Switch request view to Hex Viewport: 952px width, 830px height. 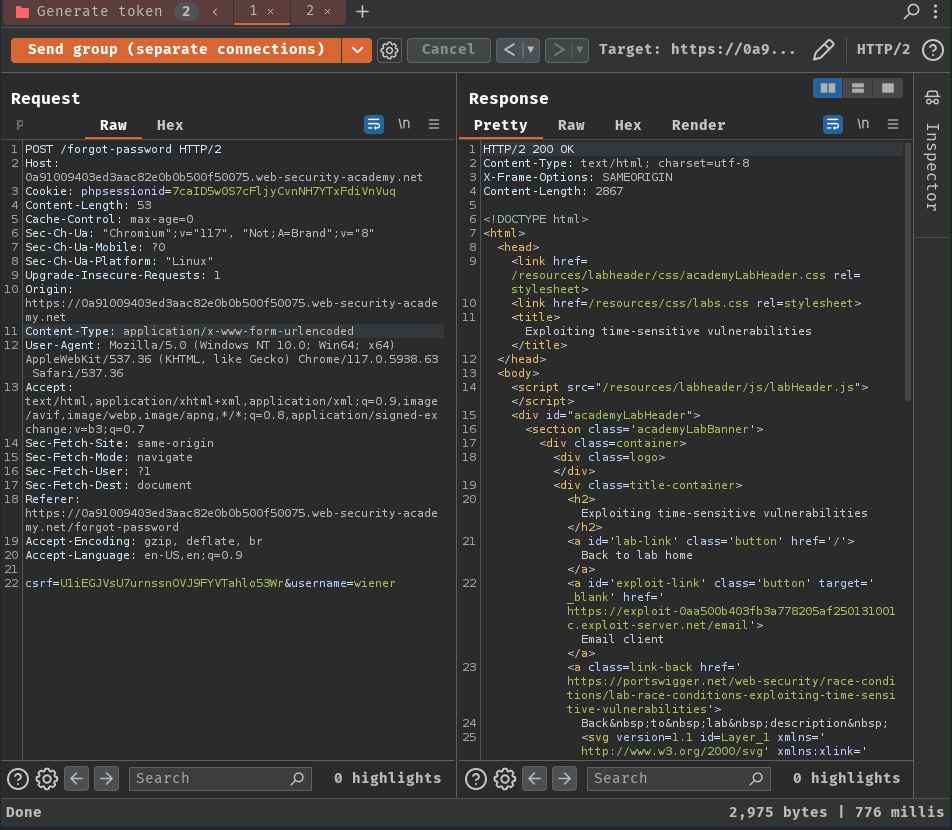[170, 125]
